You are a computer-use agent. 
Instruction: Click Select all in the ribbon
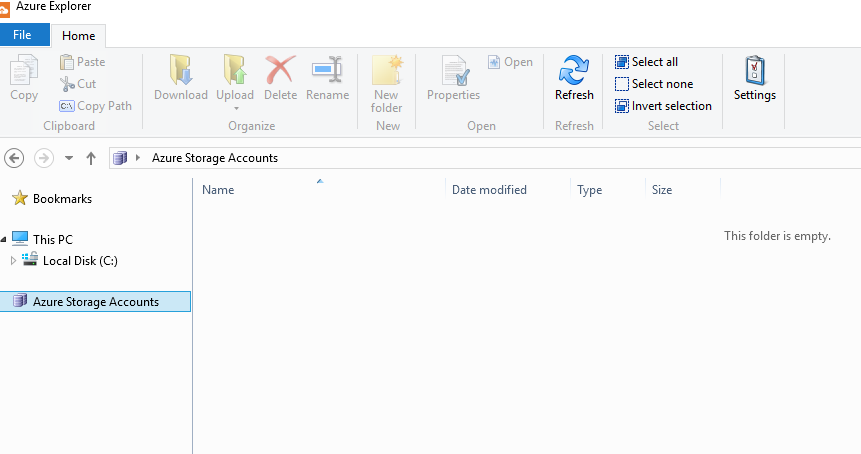[x=646, y=62]
